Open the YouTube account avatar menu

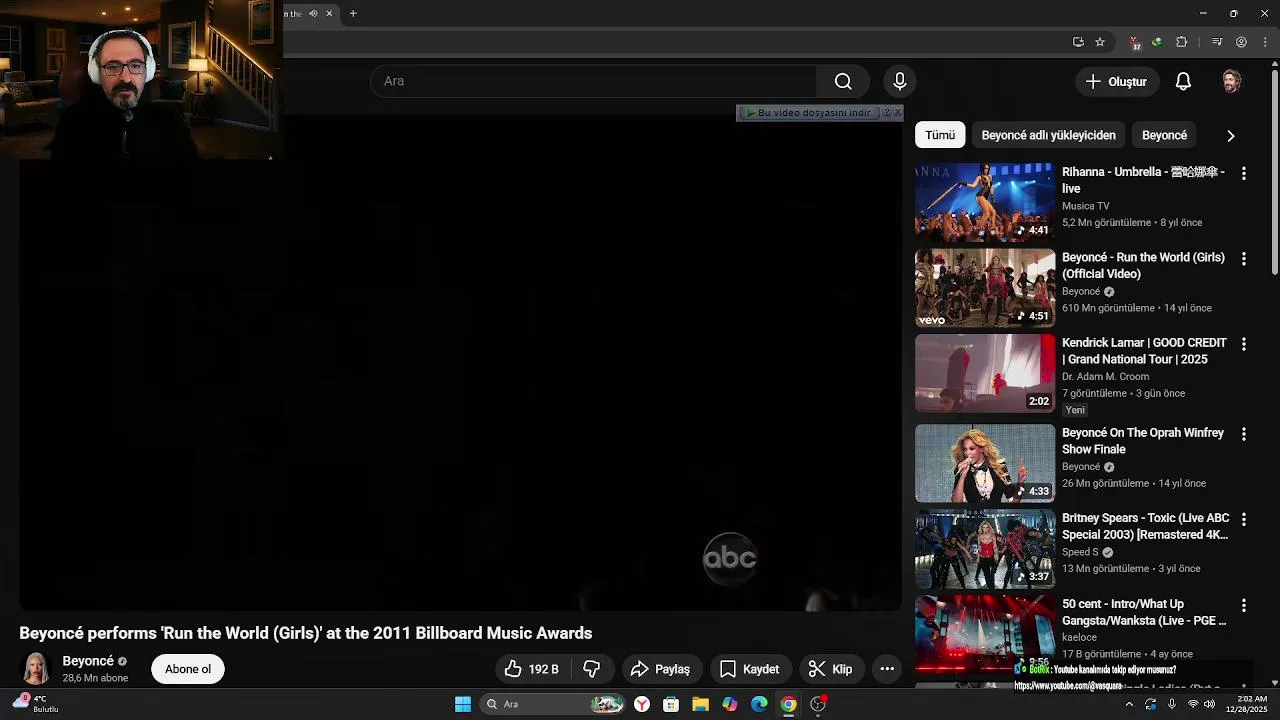[1232, 82]
